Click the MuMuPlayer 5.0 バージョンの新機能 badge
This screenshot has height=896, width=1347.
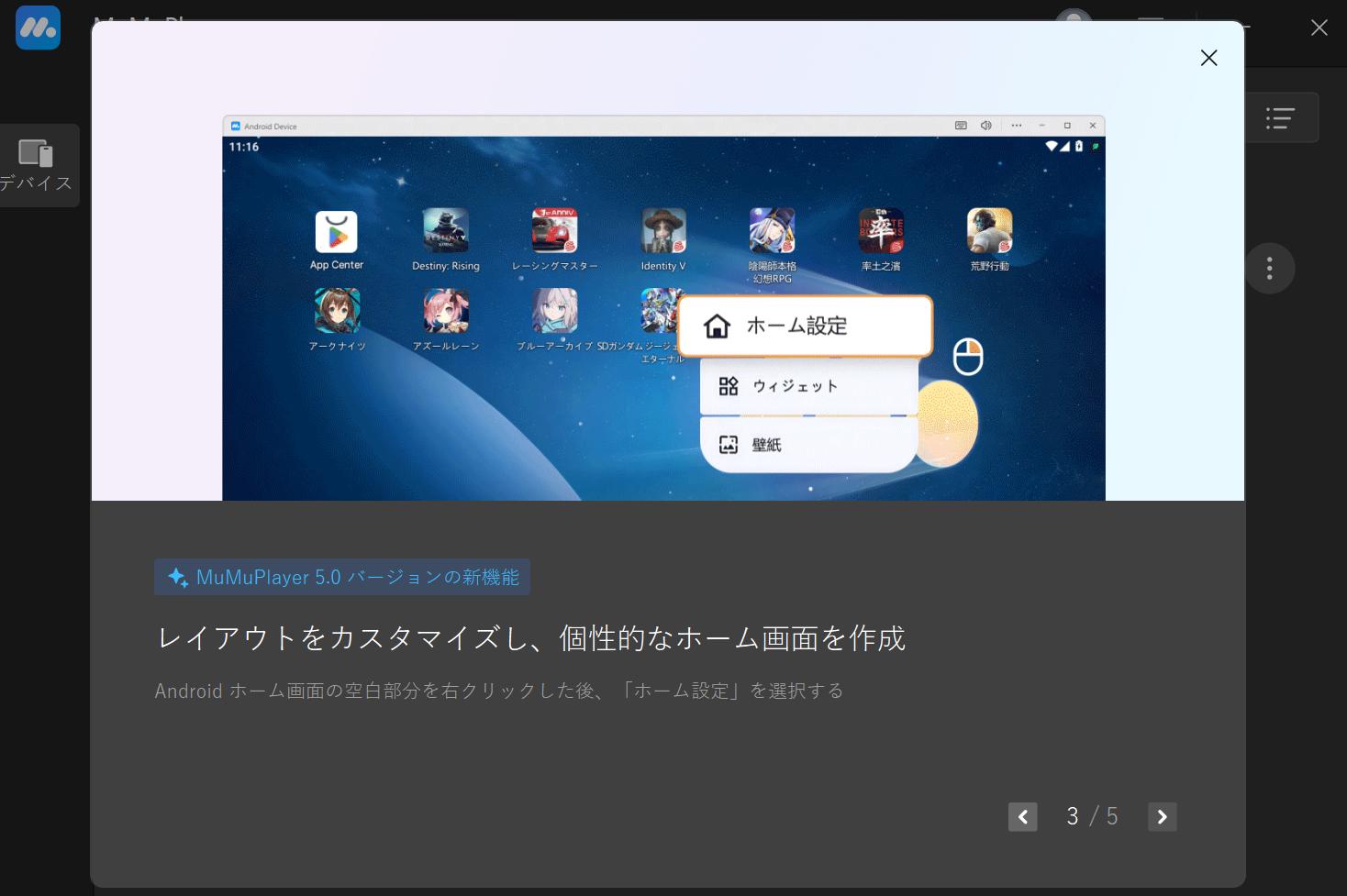[x=342, y=577]
